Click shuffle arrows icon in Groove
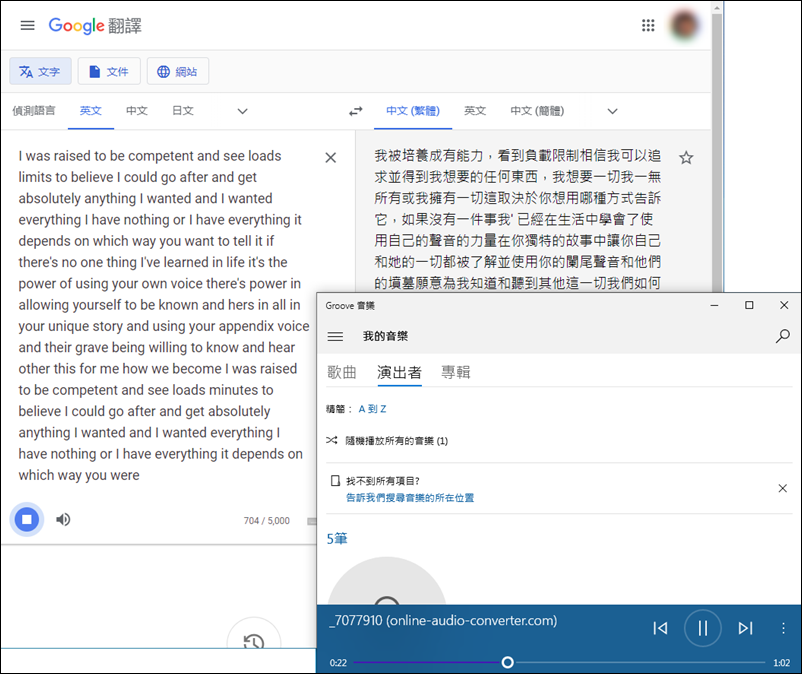This screenshot has width=802, height=674. [332, 440]
